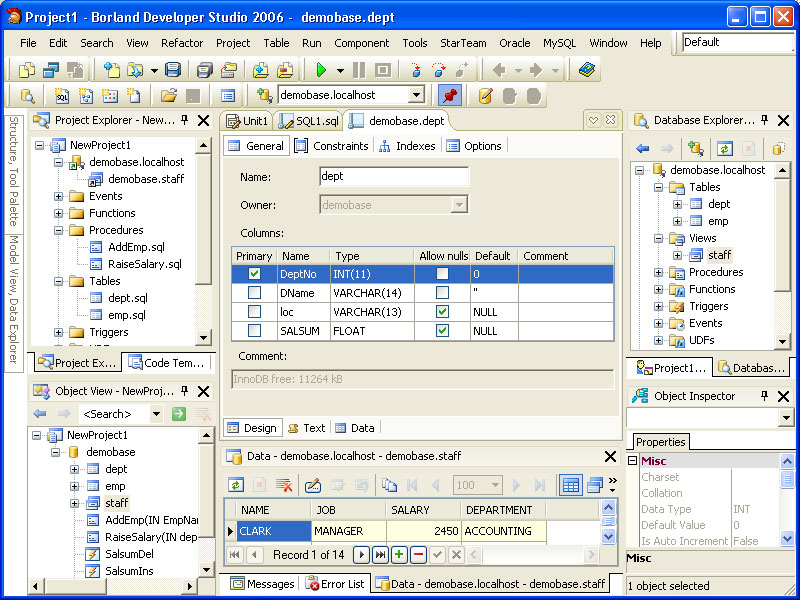This screenshot has width=800, height=600.
Task: Toggle the connection pin icon beside demobase.localhost
Action: pos(450,95)
